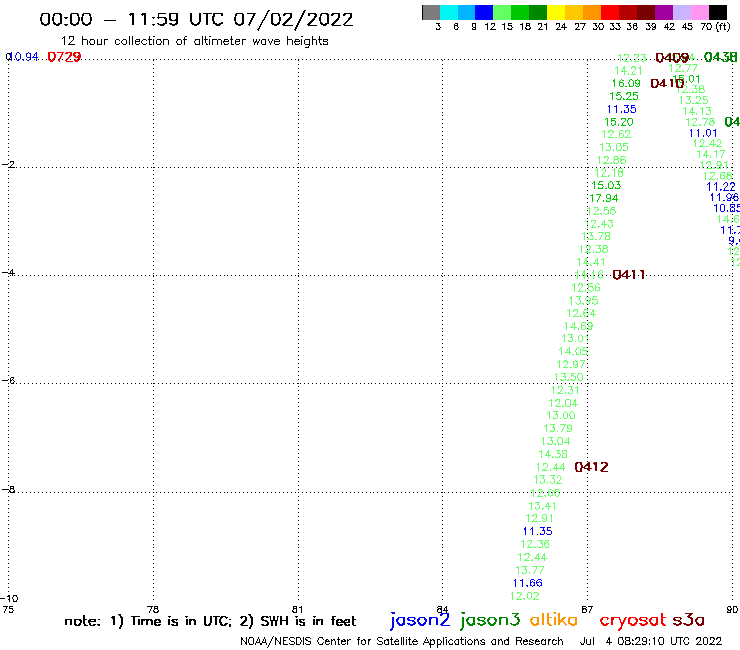Click the 12.62 reading
This screenshot has width=740, height=650.
coord(616,135)
